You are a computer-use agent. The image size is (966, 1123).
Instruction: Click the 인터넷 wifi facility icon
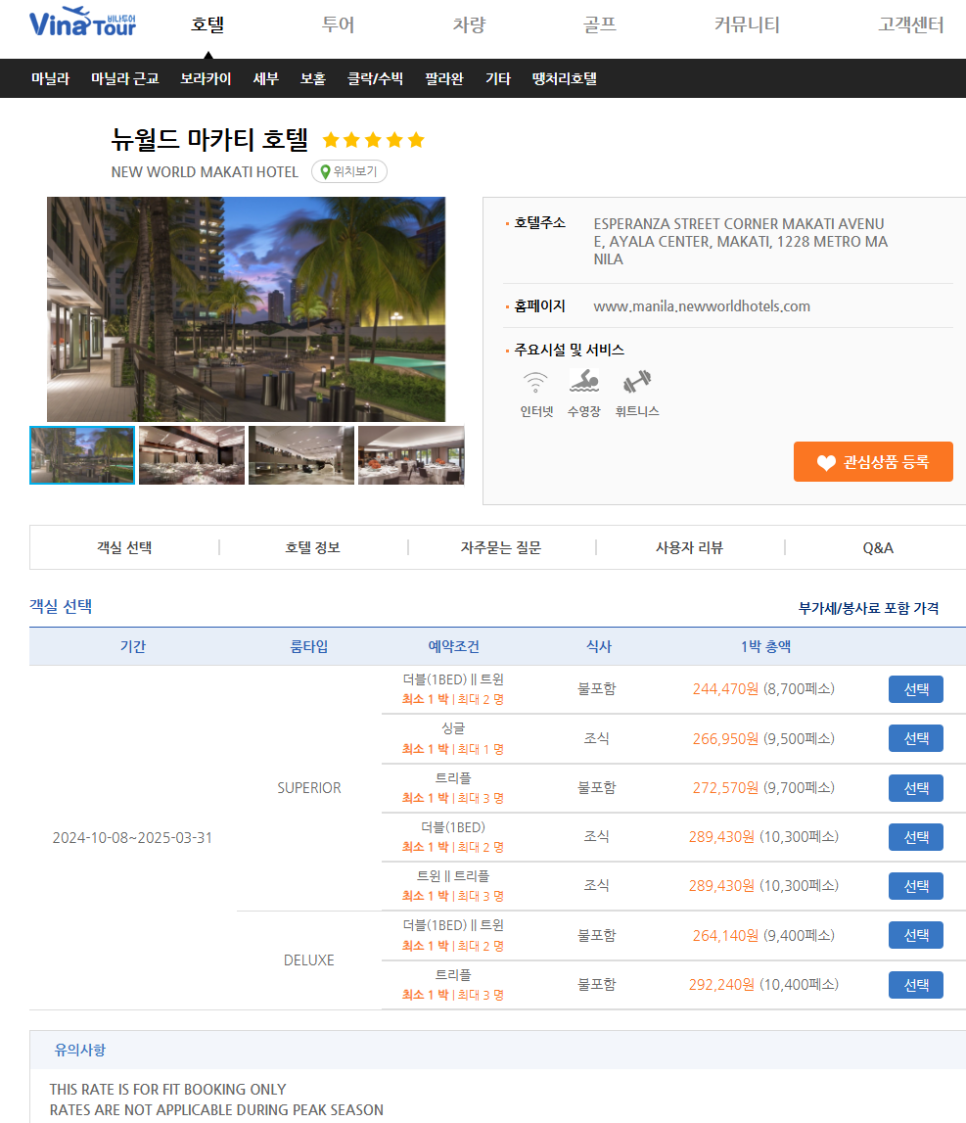[x=535, y=382]
